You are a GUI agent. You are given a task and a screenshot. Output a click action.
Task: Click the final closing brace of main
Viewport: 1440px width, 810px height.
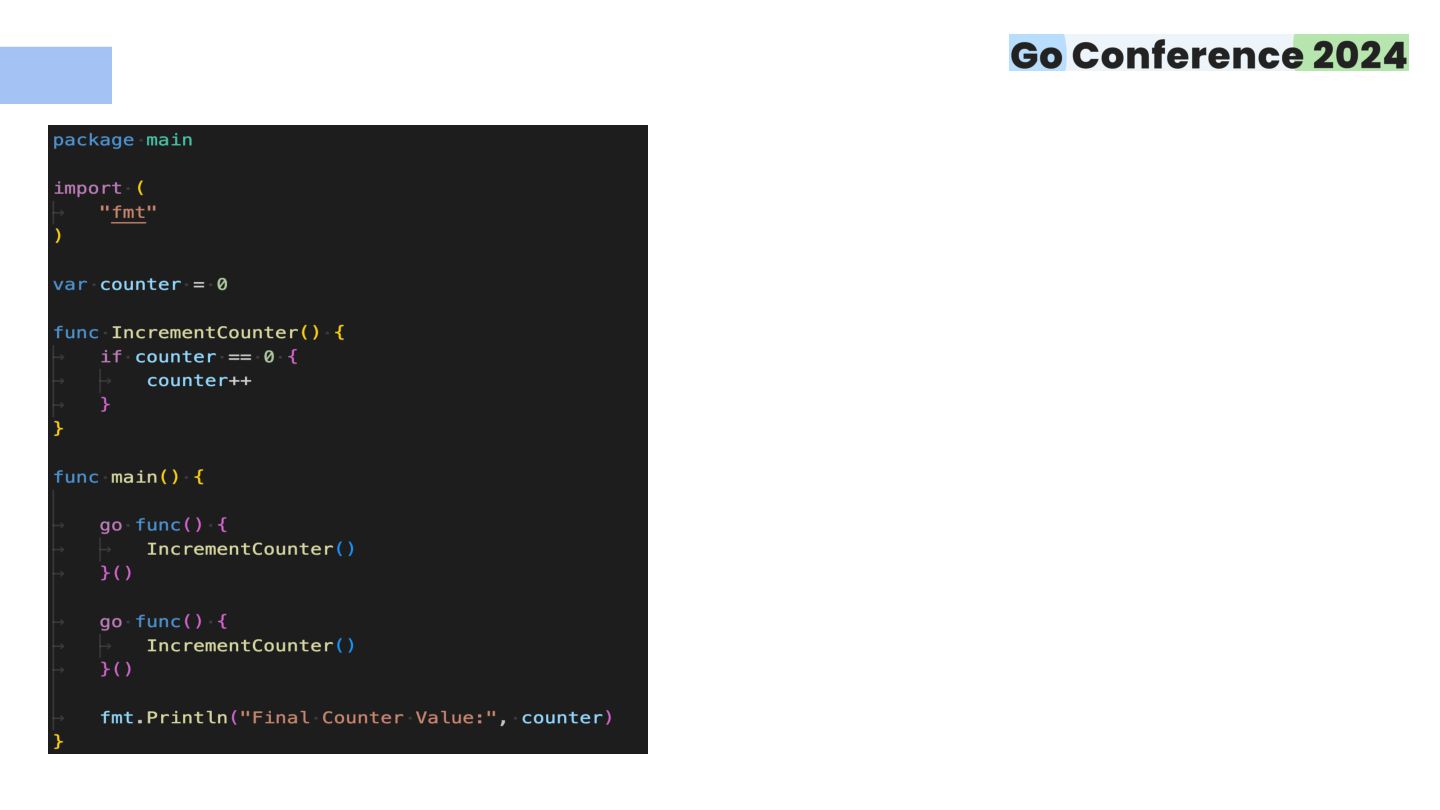click(x=58, y=741)
